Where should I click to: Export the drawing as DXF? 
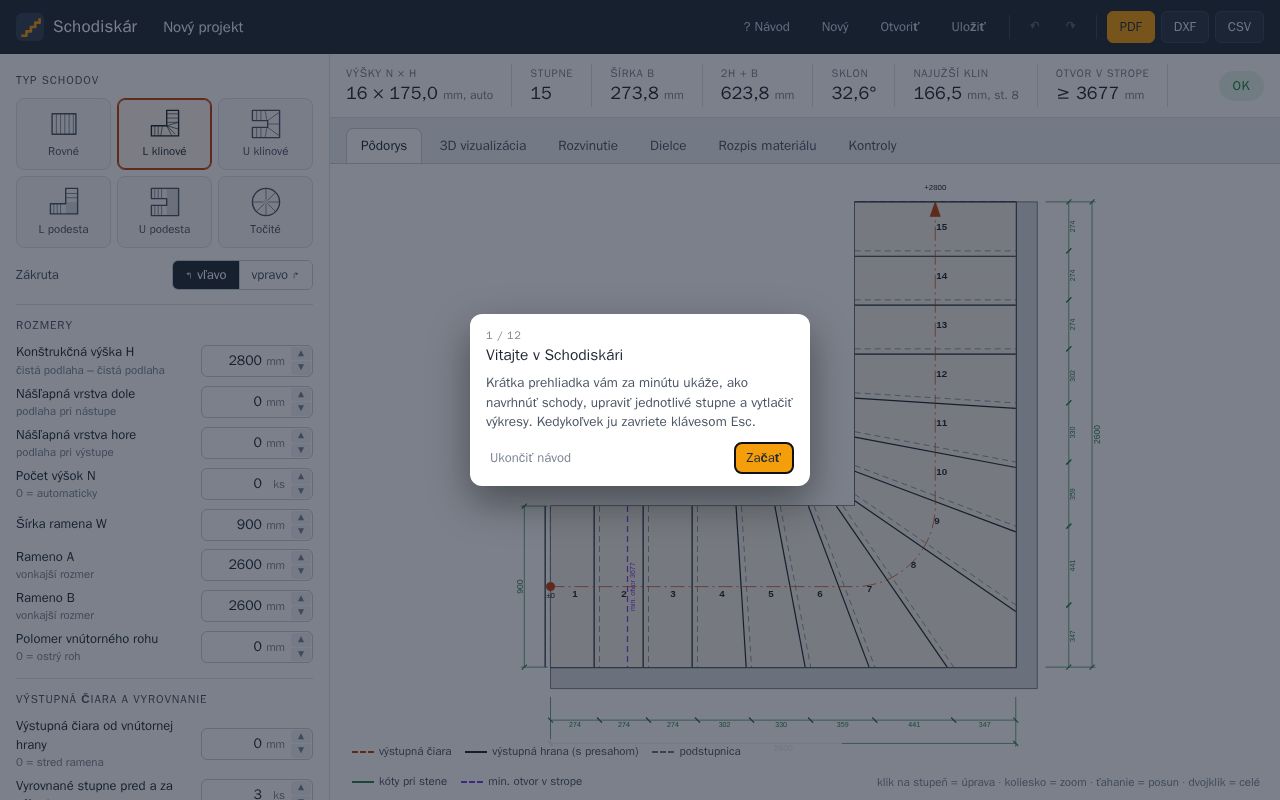point(1185,27)
